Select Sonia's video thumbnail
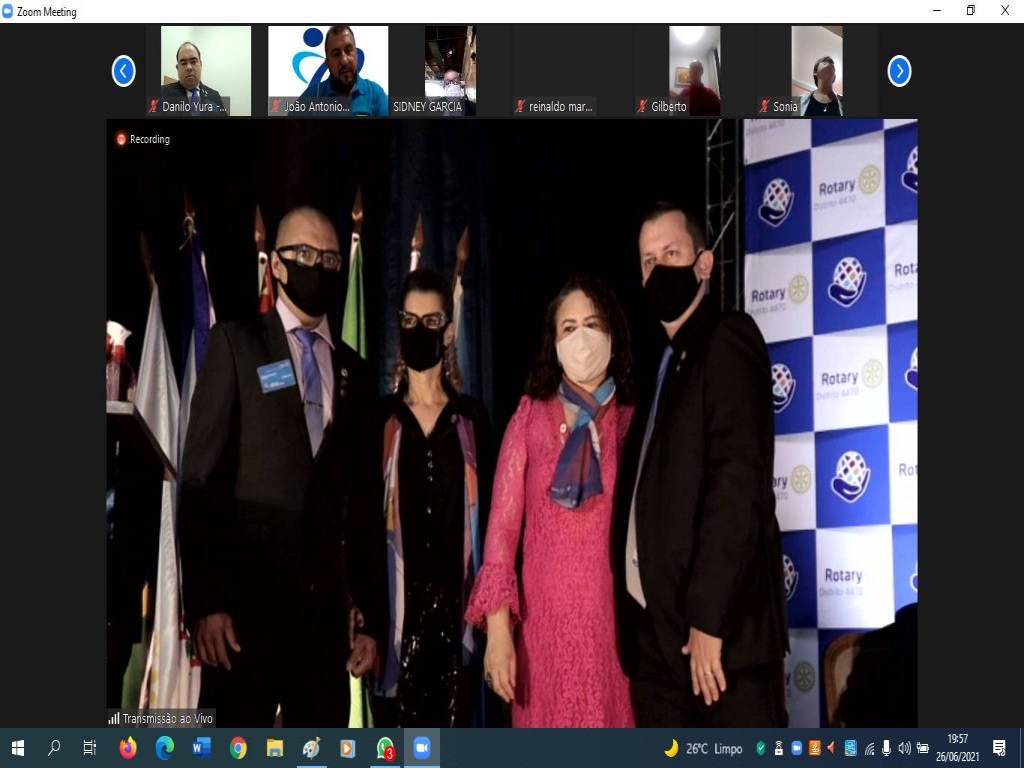The image size is (1024, 768). 817,70
